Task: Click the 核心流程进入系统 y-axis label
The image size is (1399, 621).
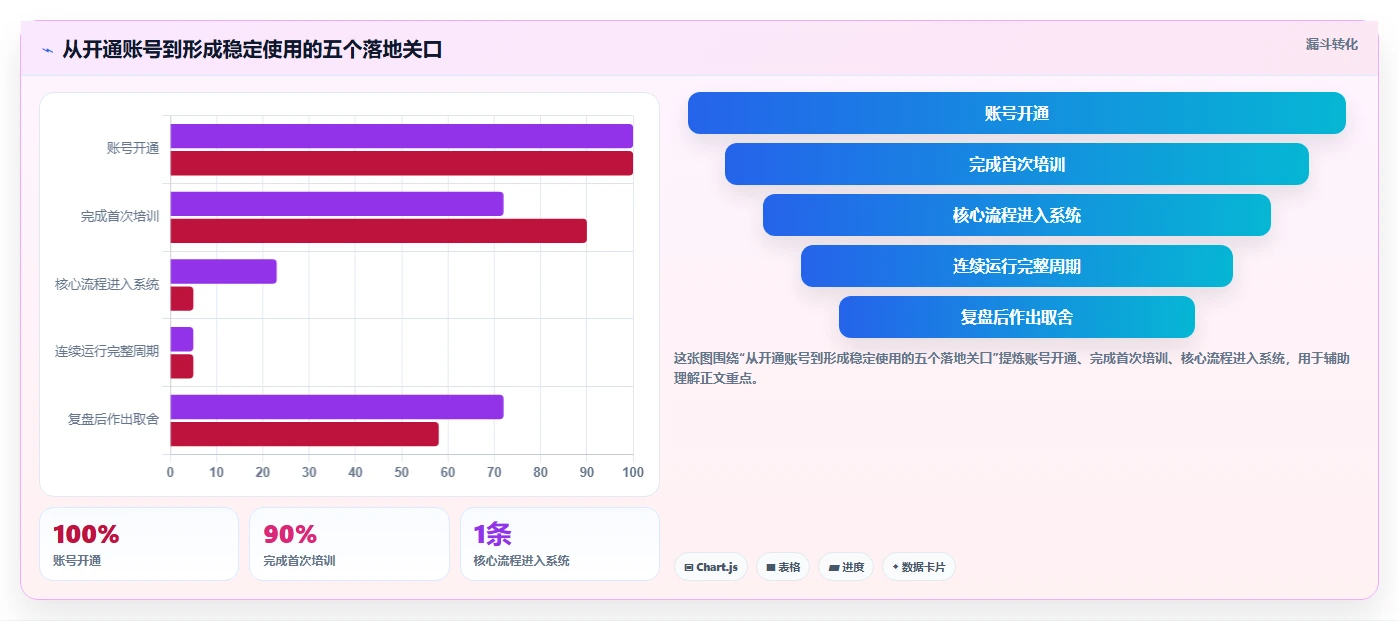Action: click(107, 284)
